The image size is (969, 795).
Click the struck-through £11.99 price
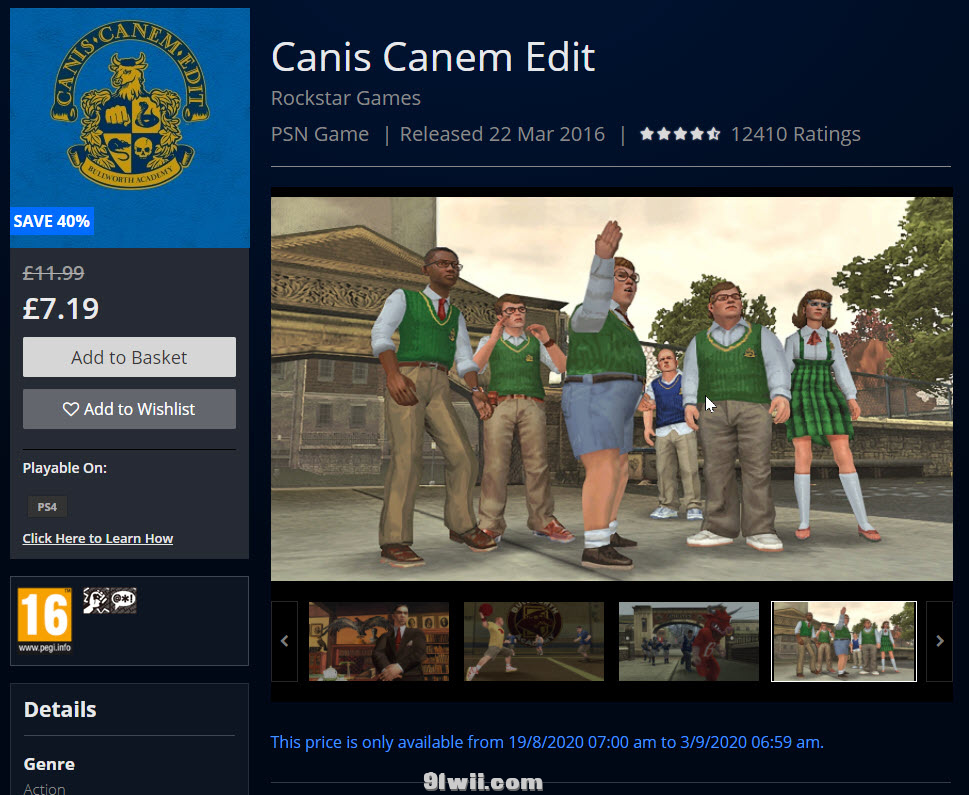[x=53, y=273]
